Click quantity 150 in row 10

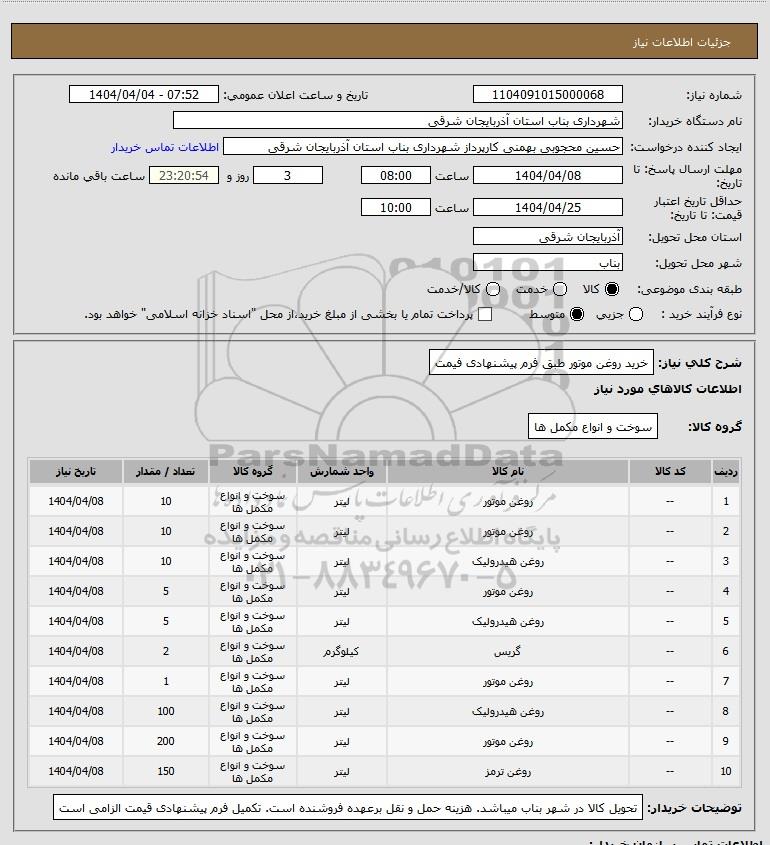pyautogui.click(x=165, y=772)
